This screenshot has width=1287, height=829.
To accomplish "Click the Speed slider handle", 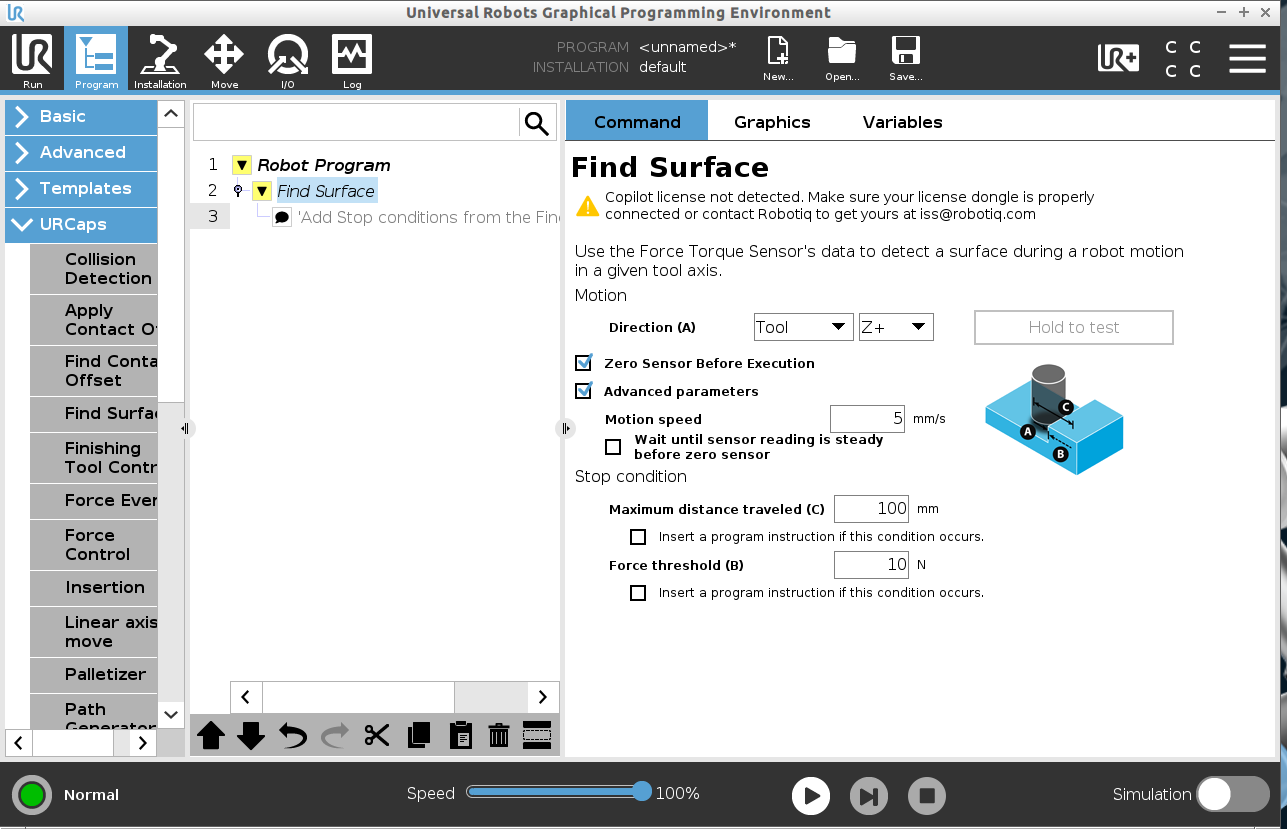I will 642,792.
